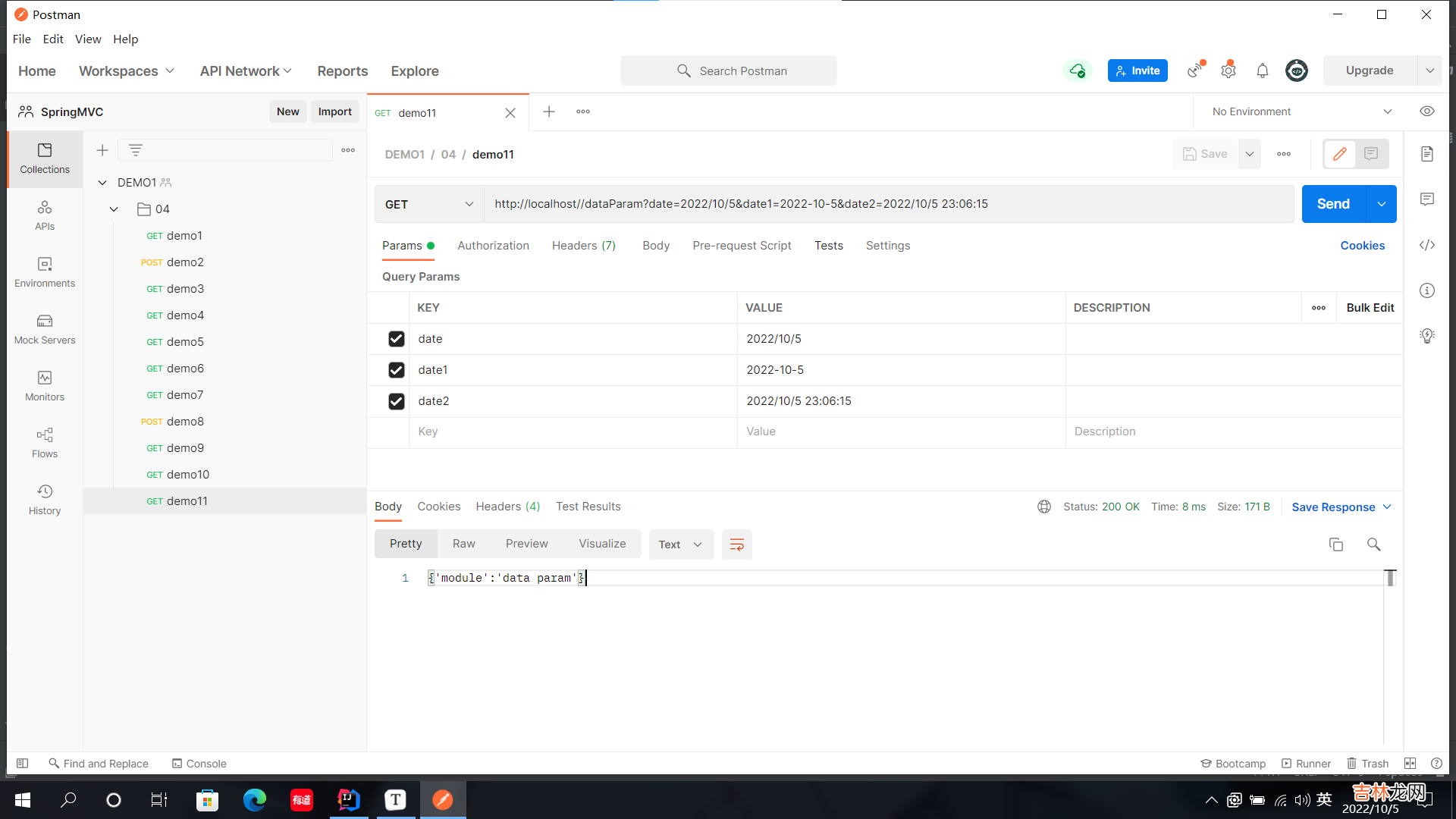This screenshot has height=819, width=1456.
Task: Open the Edit menu
Action: coord(53,39)
